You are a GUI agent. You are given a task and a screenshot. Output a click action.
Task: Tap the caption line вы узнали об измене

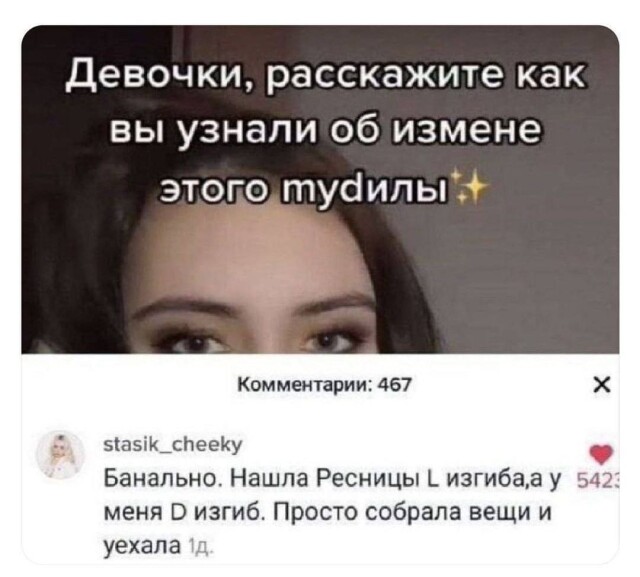tap(326, 133)
